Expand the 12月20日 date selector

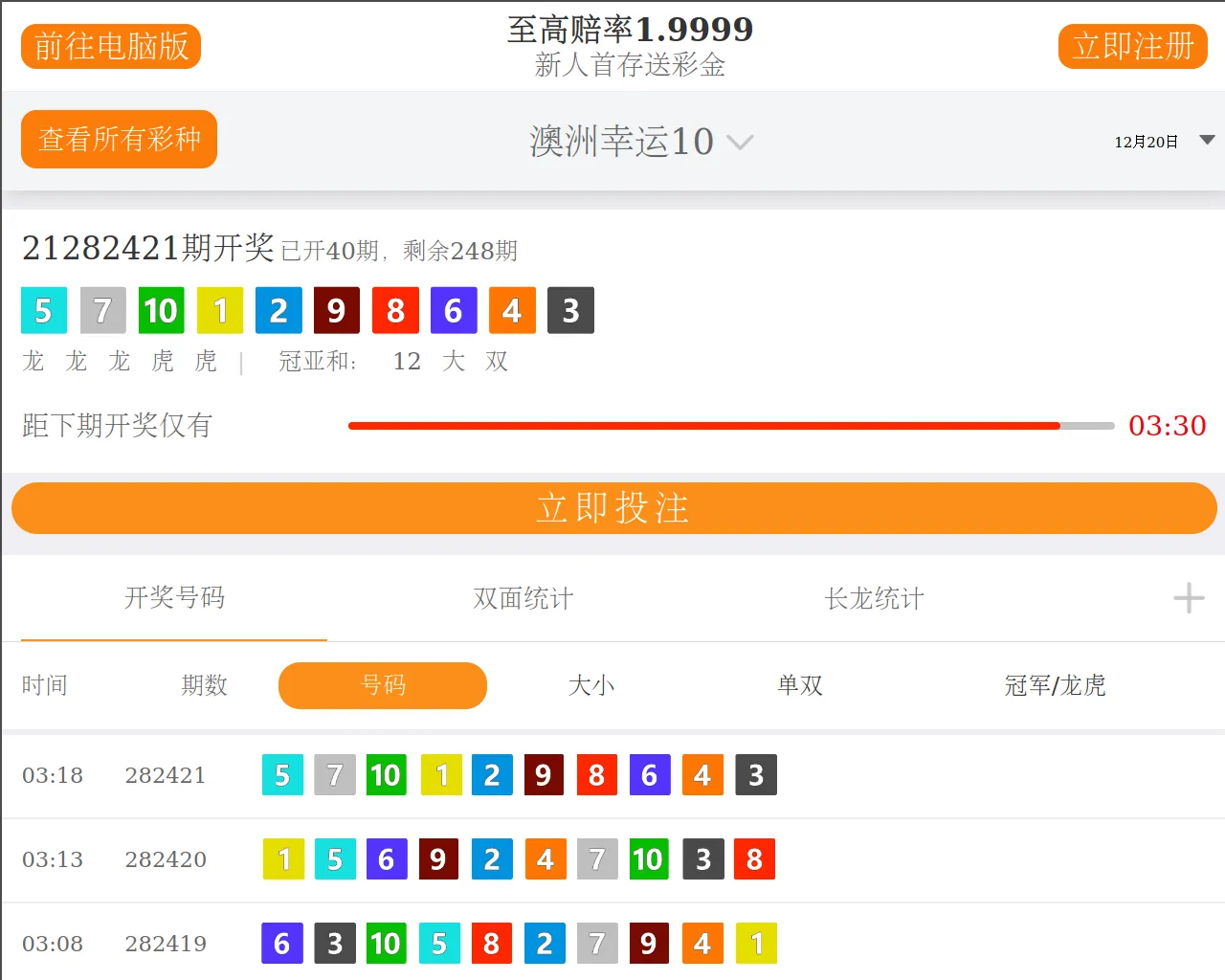(x=1163, y=142)
